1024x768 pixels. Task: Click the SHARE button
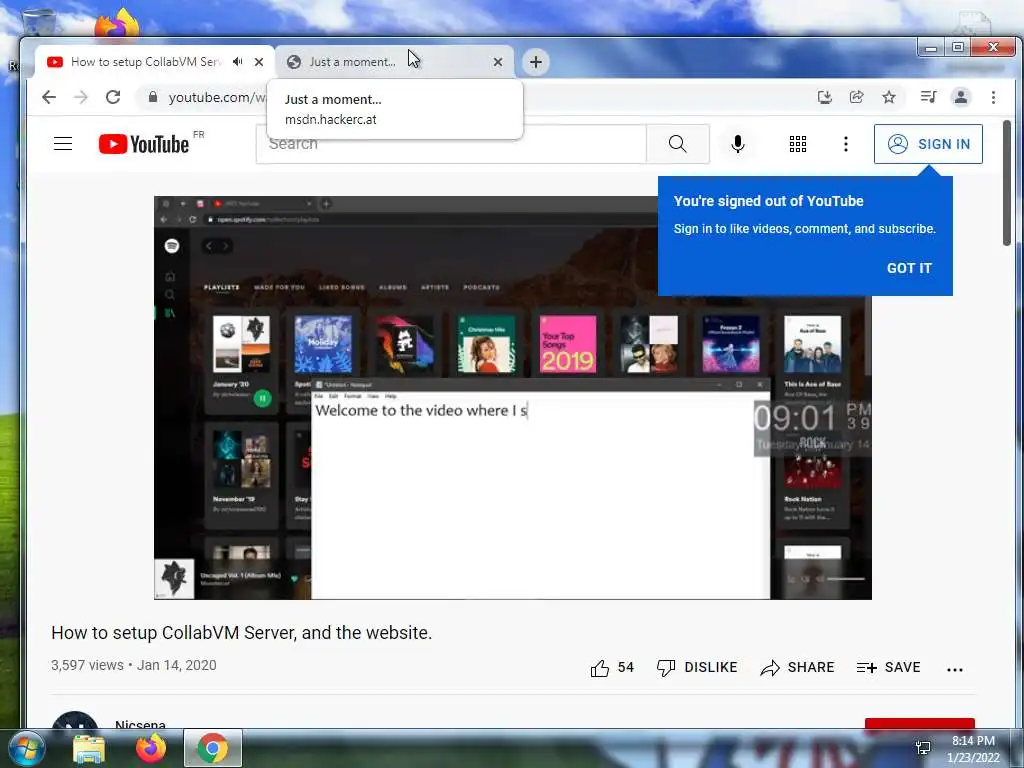click(797, 667)
